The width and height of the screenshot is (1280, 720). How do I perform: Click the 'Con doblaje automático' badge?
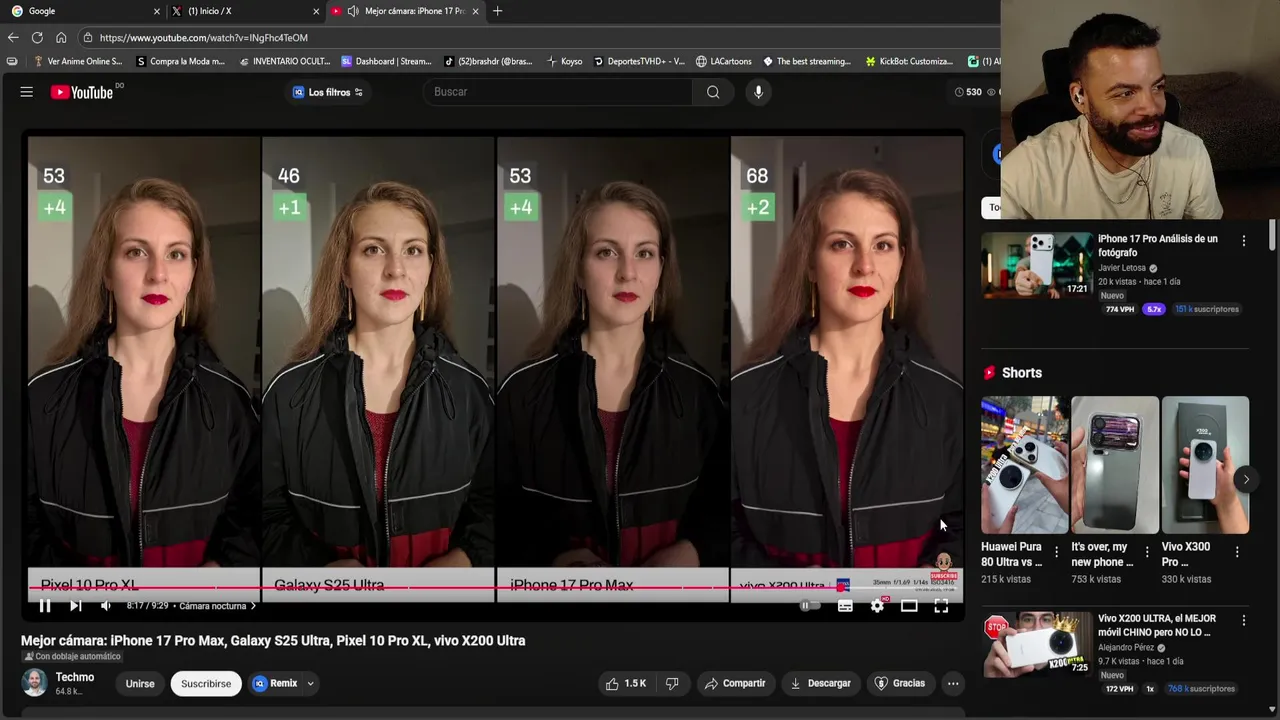point(72,656)
